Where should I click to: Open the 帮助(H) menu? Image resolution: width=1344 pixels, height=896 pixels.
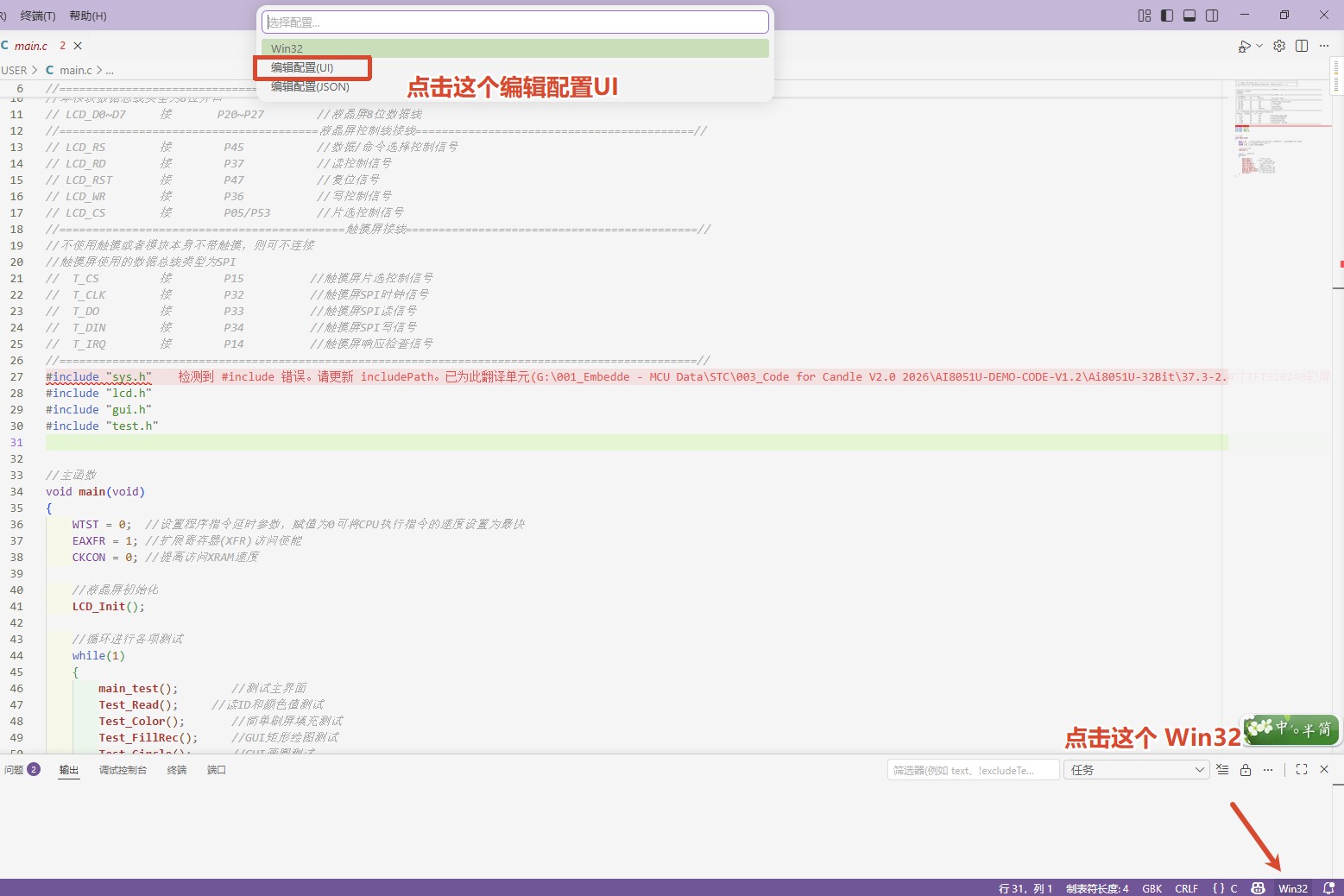click(87, 16)
